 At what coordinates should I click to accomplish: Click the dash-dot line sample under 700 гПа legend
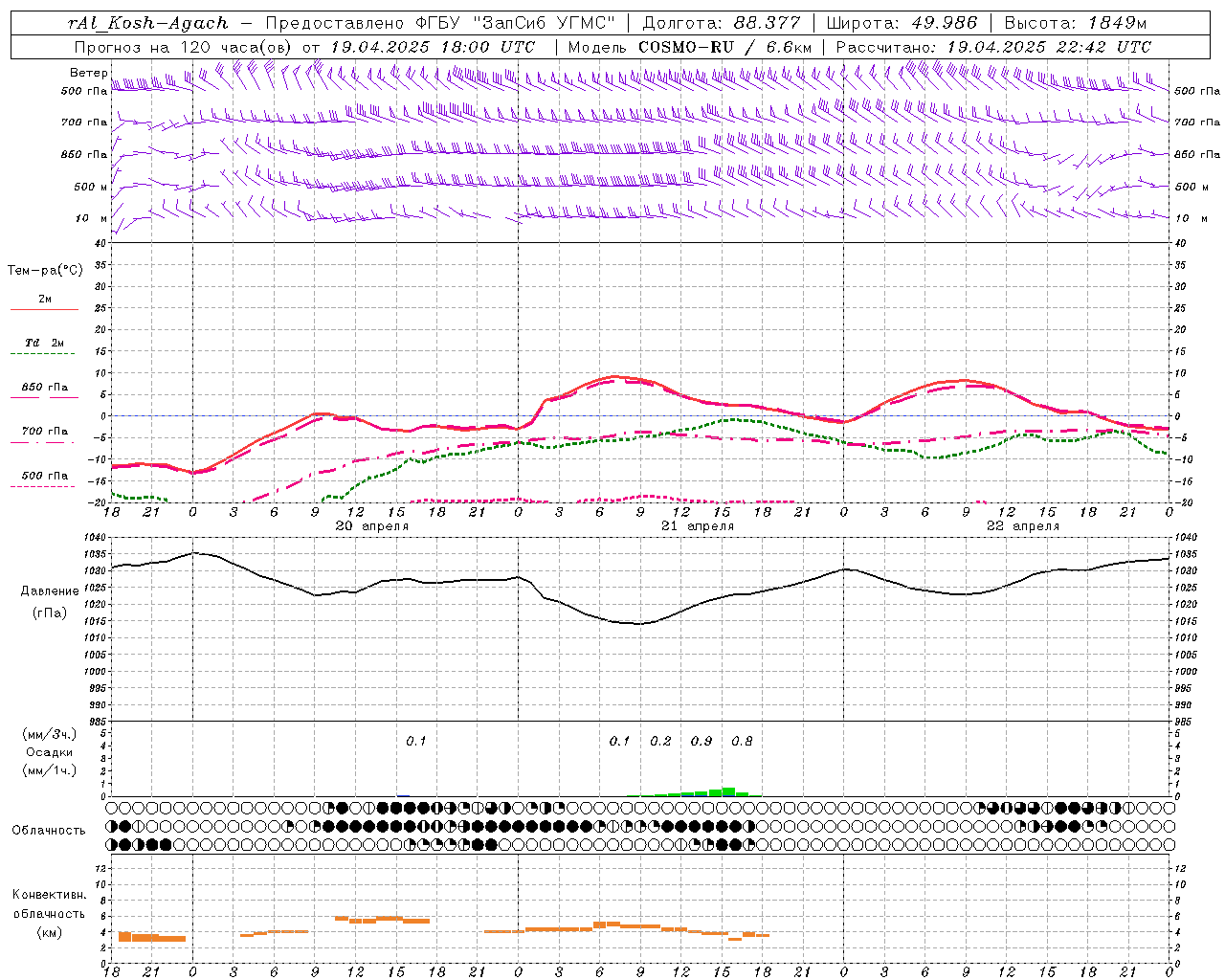(x=44, y=443)
